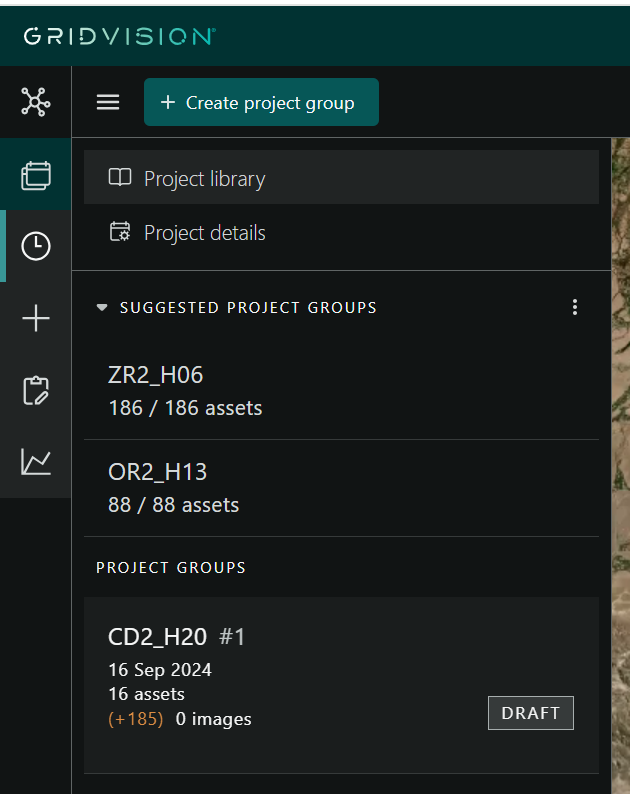Click Create project group button

pos(261,103)
